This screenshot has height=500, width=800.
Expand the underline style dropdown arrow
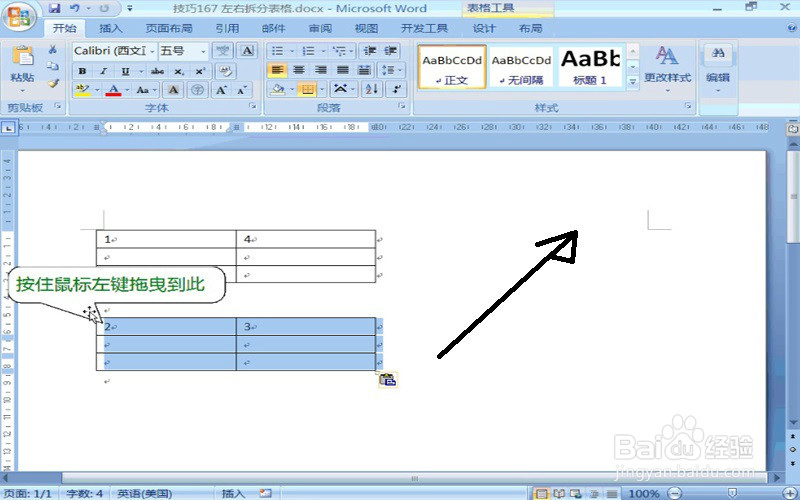pyautogui.click(x=141, y=71)
